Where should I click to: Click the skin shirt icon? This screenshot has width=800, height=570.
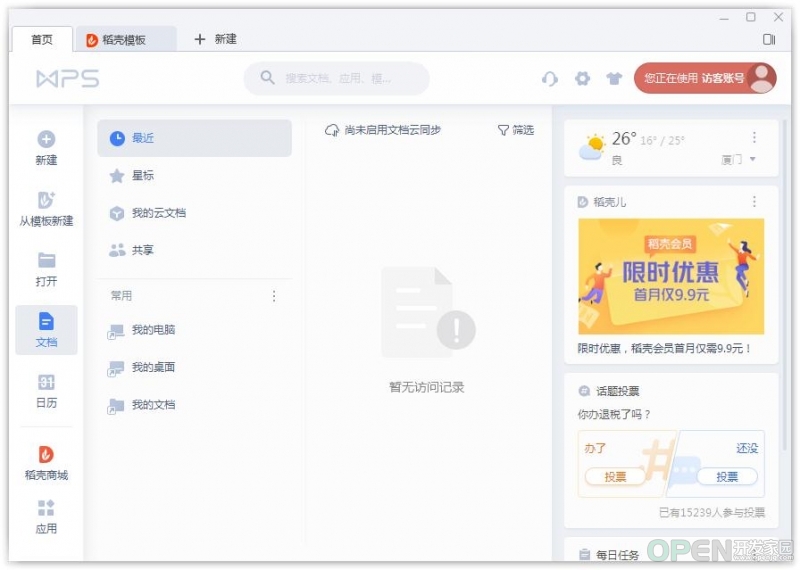click(614, 79)
